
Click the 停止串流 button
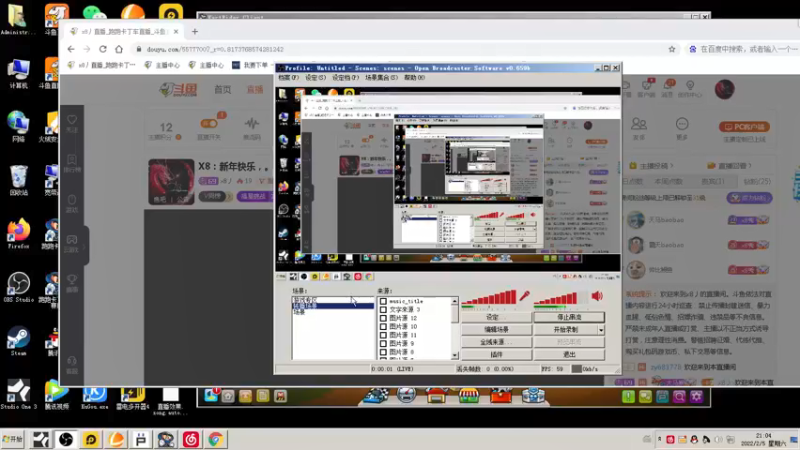pyautogui.click(x=569, y=317)
